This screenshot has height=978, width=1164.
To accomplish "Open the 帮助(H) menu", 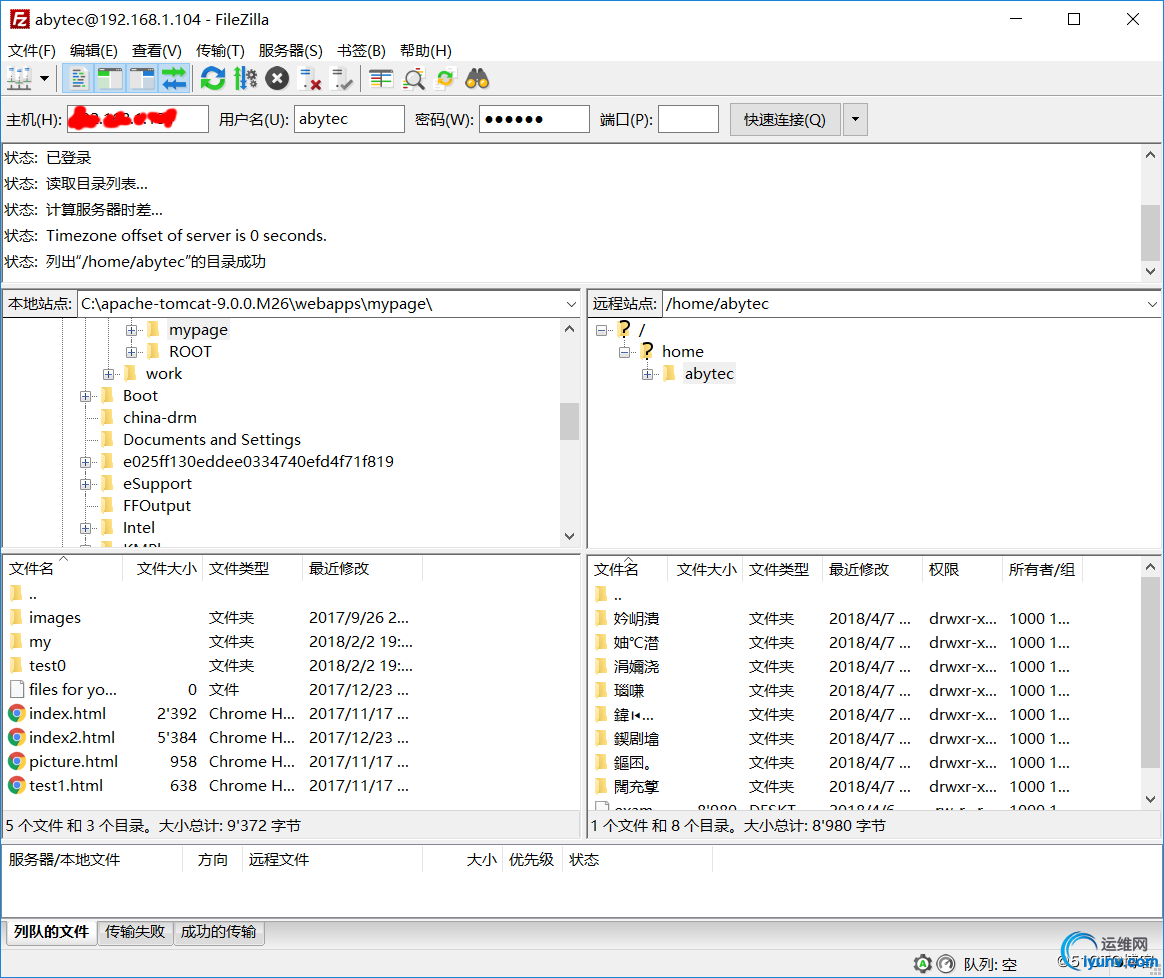I will [425, 50].
